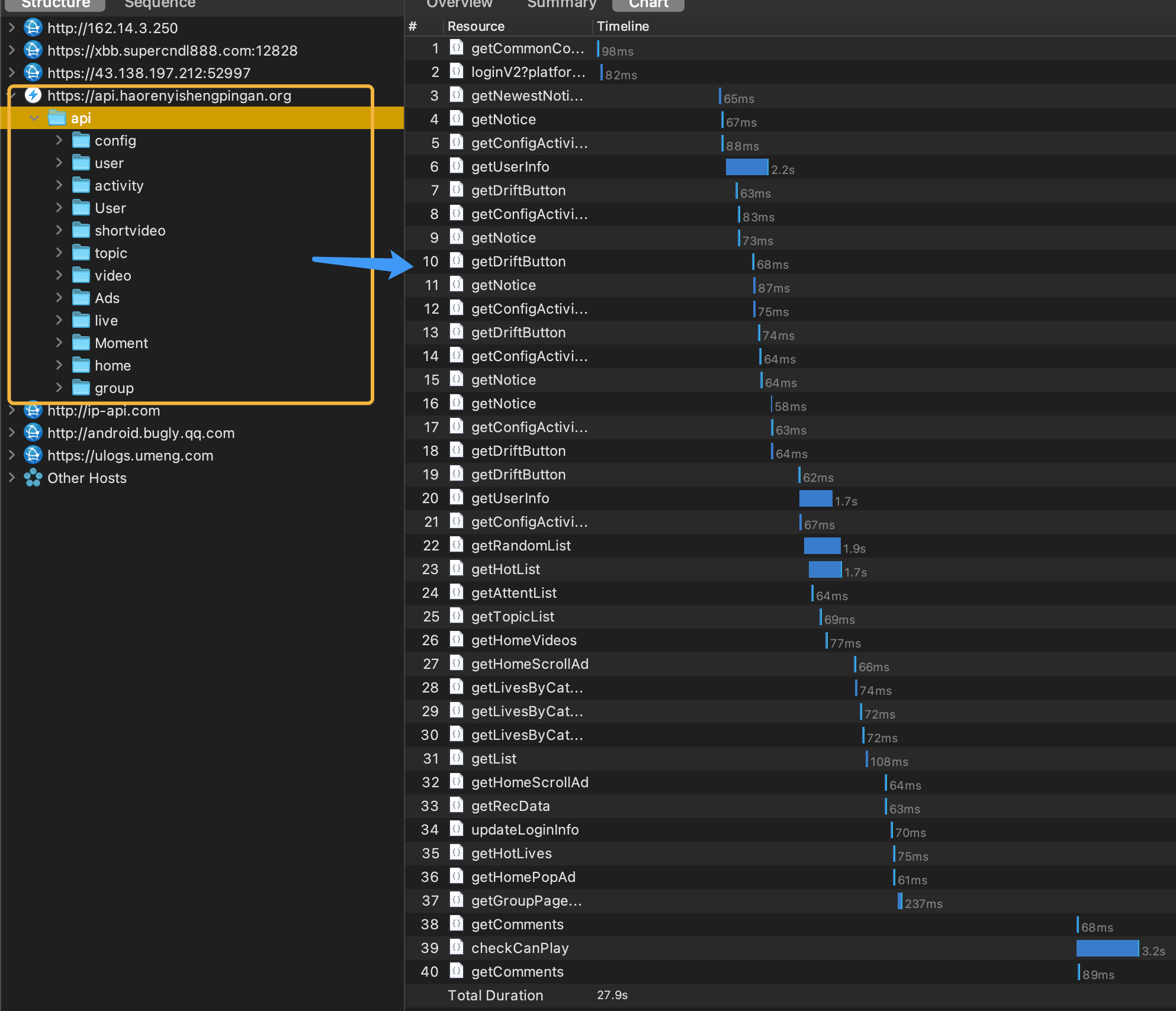Select the getRandomList request row
This screenshot has height=1011, width=1176.
click(520, 545)
